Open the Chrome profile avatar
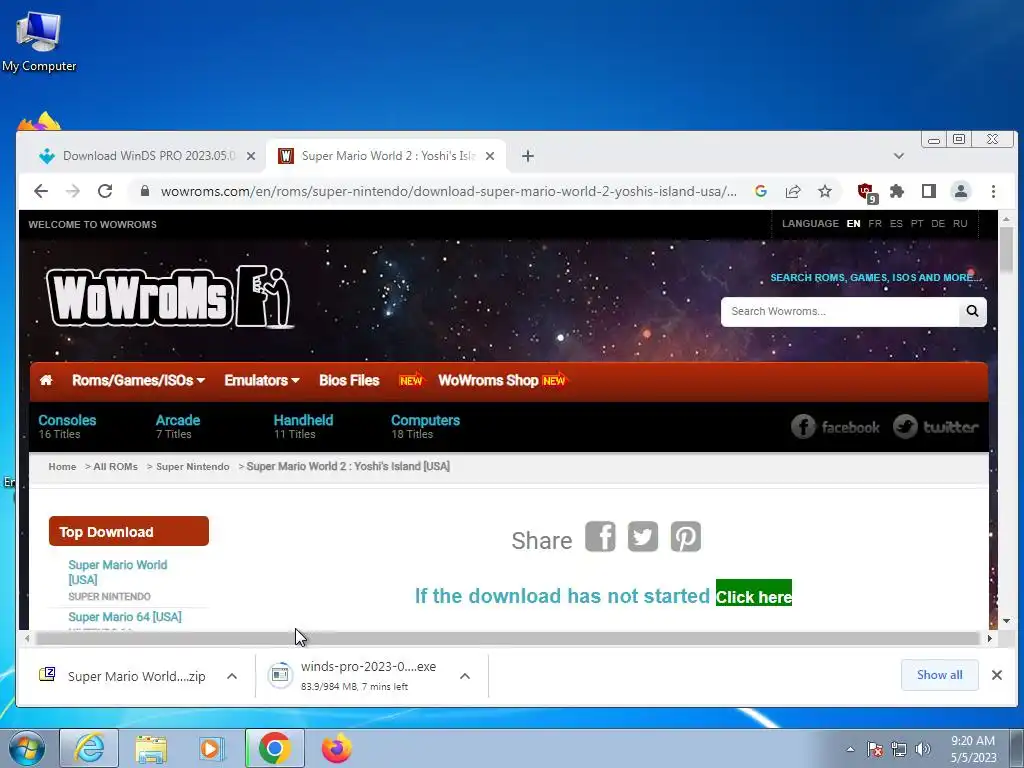 961,191
